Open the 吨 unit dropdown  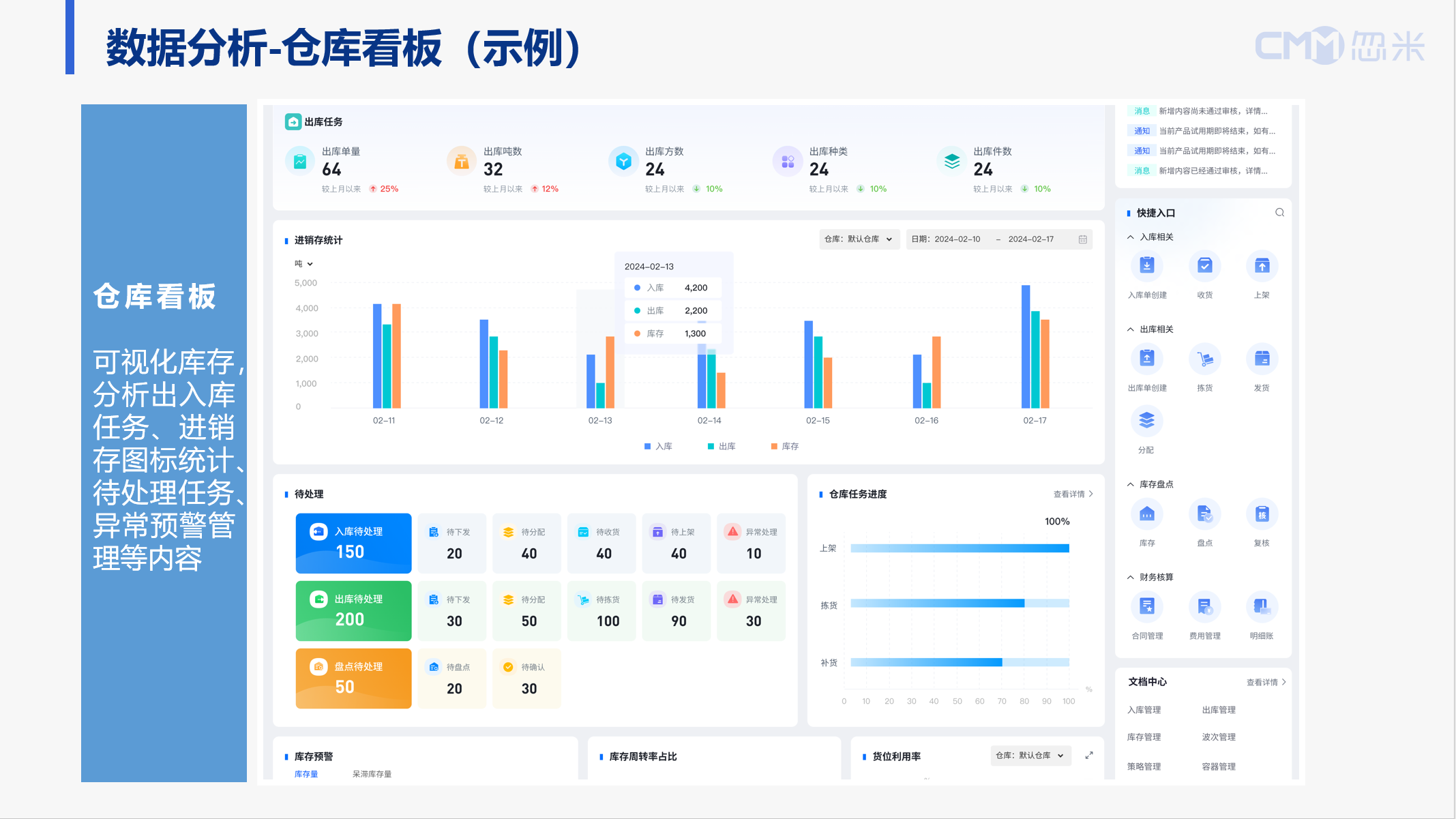[x=303, y=264]
